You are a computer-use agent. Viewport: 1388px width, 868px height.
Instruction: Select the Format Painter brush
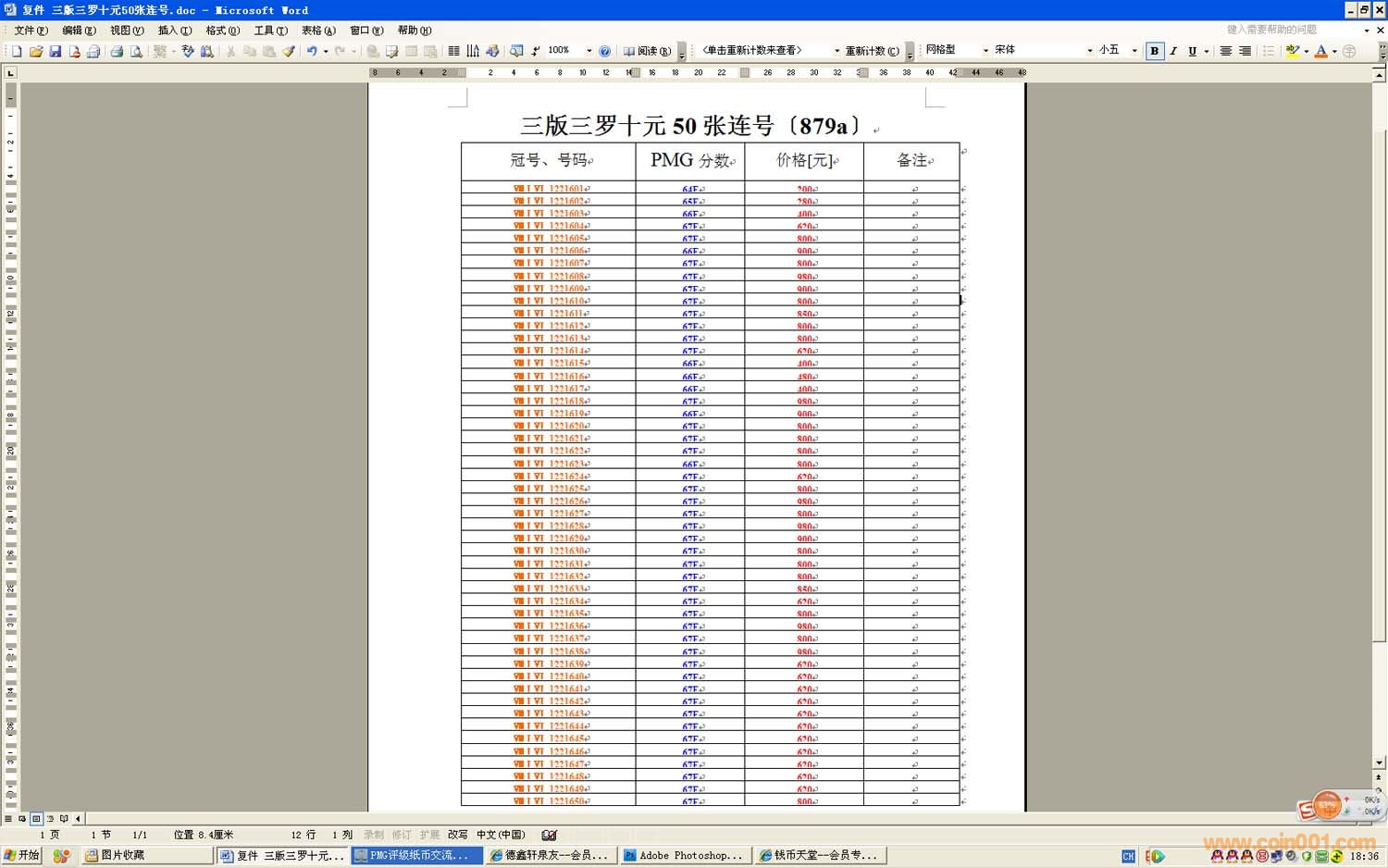click(289, 51)
